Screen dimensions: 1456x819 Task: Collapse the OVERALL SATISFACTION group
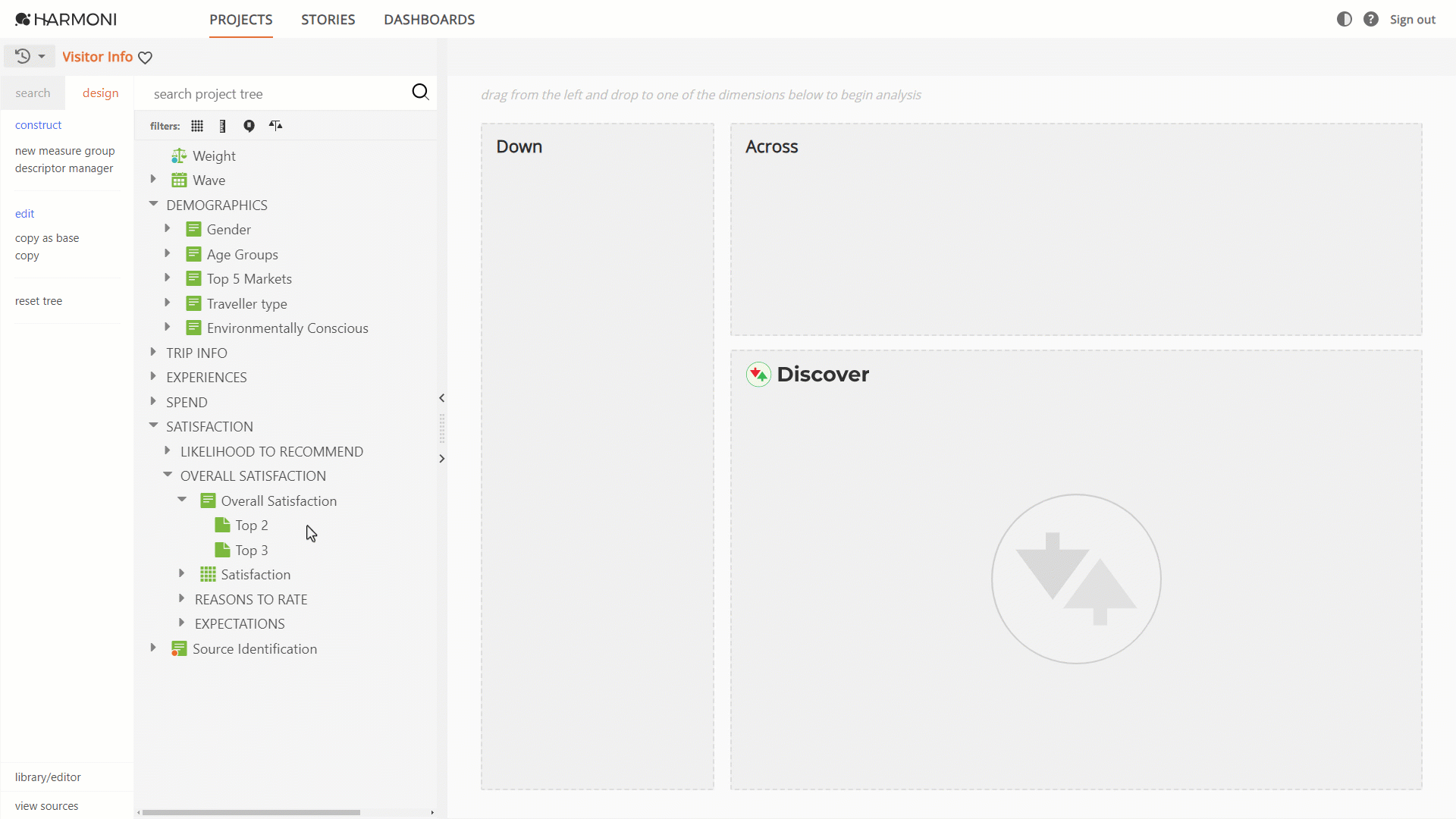coord(168,475)
